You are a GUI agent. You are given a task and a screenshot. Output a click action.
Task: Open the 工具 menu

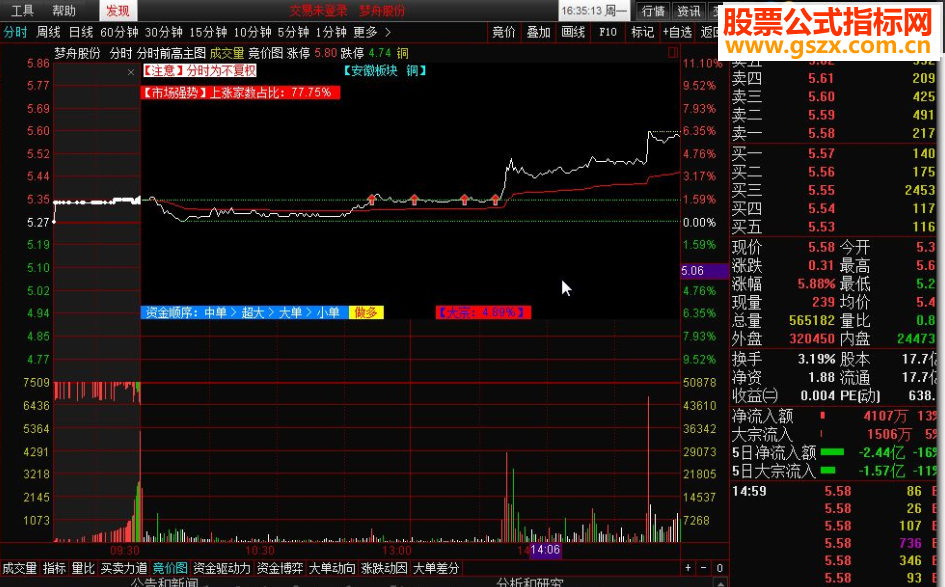(x=22, y=10)
